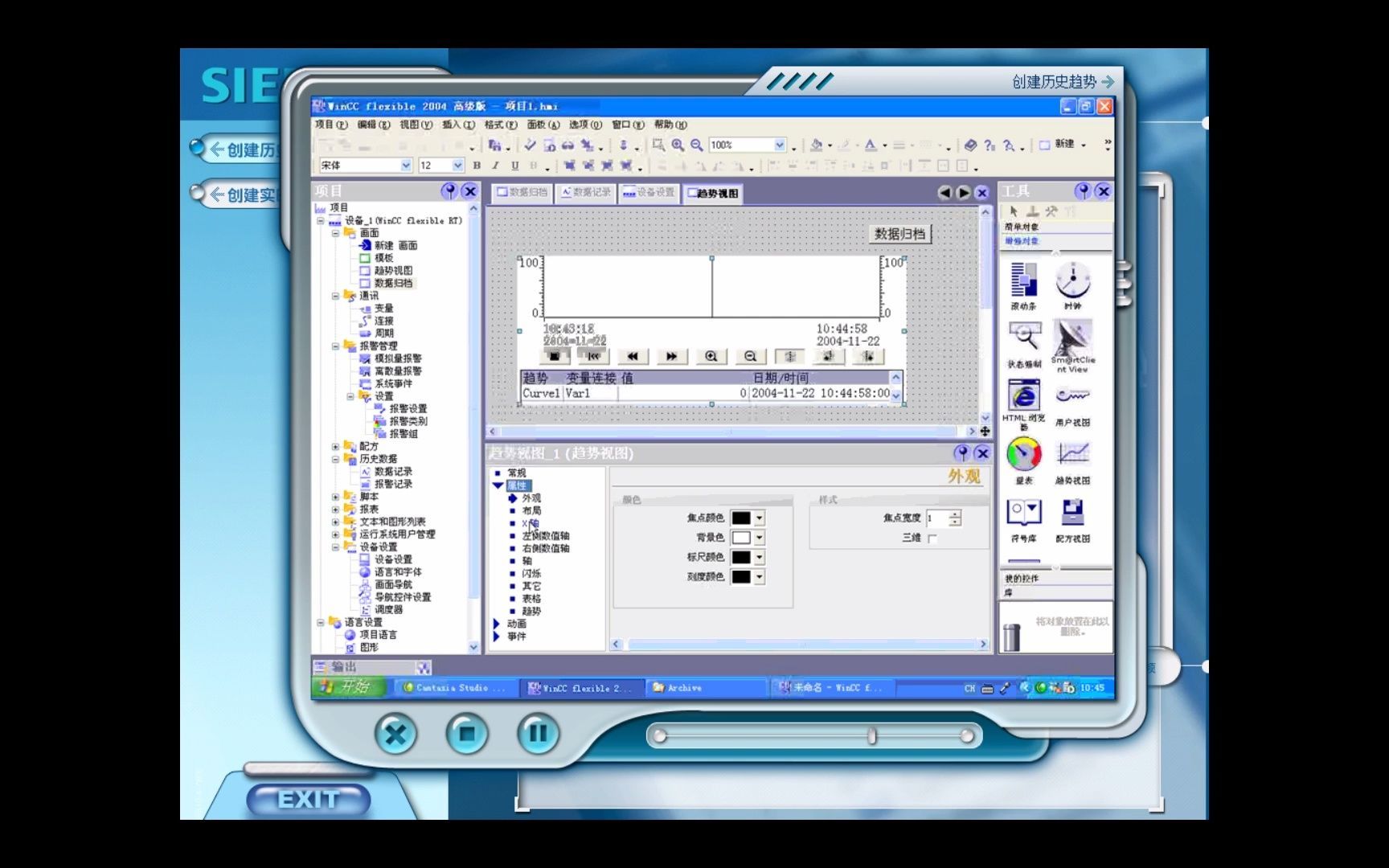
Task: Switch to the Archive taskbar item
Action: coord(706,688)
